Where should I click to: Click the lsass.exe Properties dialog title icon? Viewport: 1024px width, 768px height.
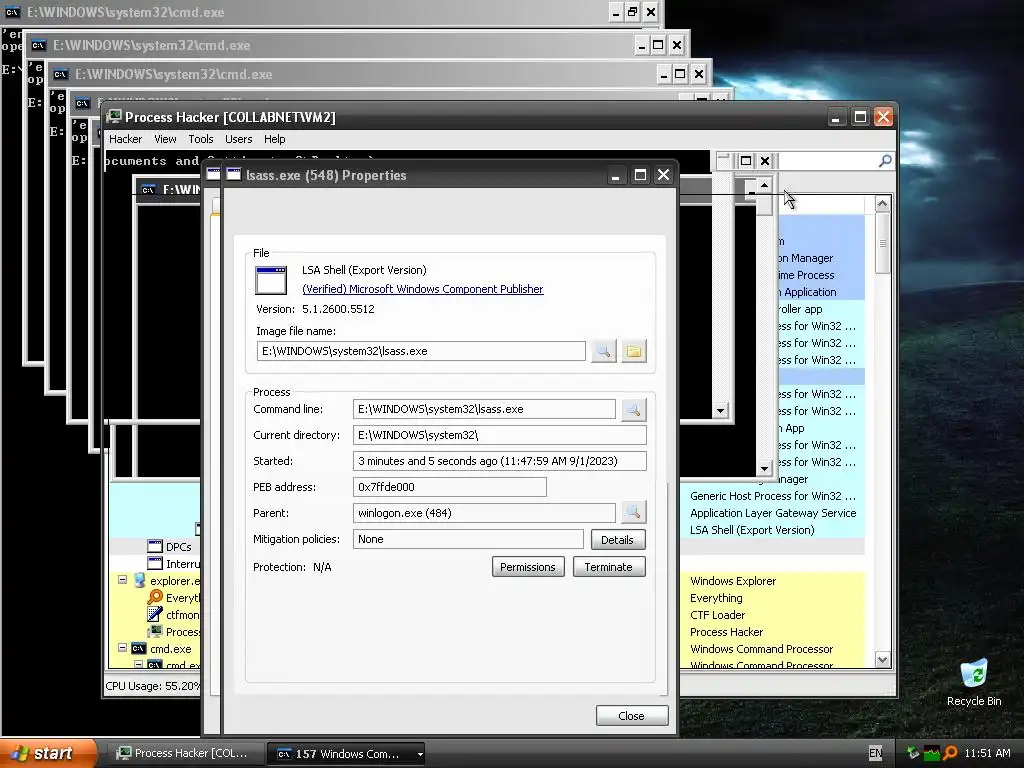tap(234, 174)
